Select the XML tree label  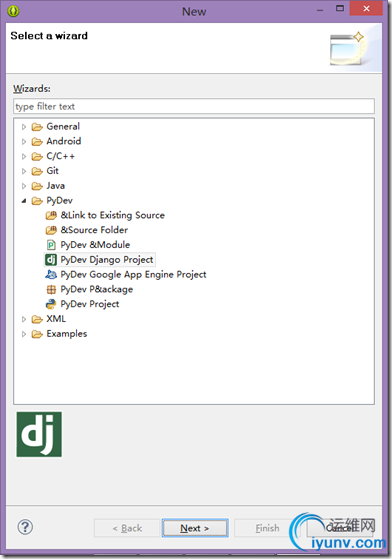tap(56, 319)
